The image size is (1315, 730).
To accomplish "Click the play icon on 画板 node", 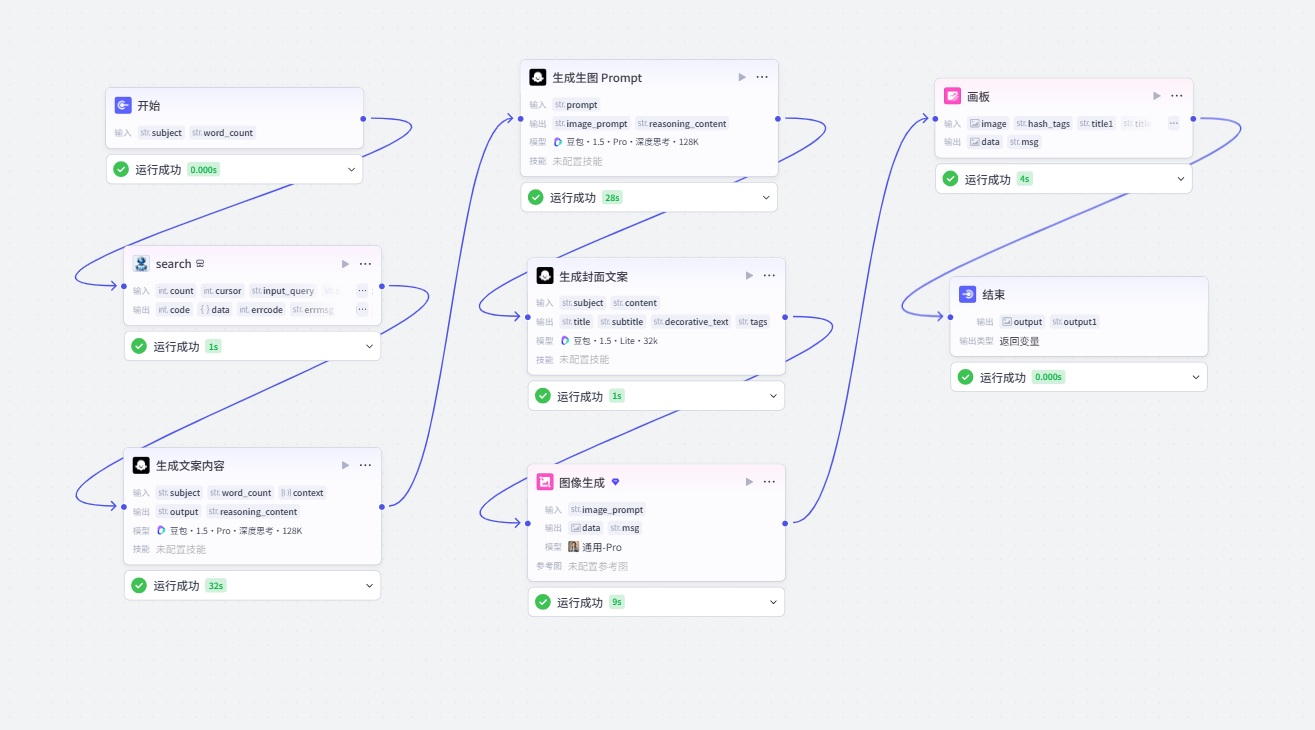I will [1157, 96].
